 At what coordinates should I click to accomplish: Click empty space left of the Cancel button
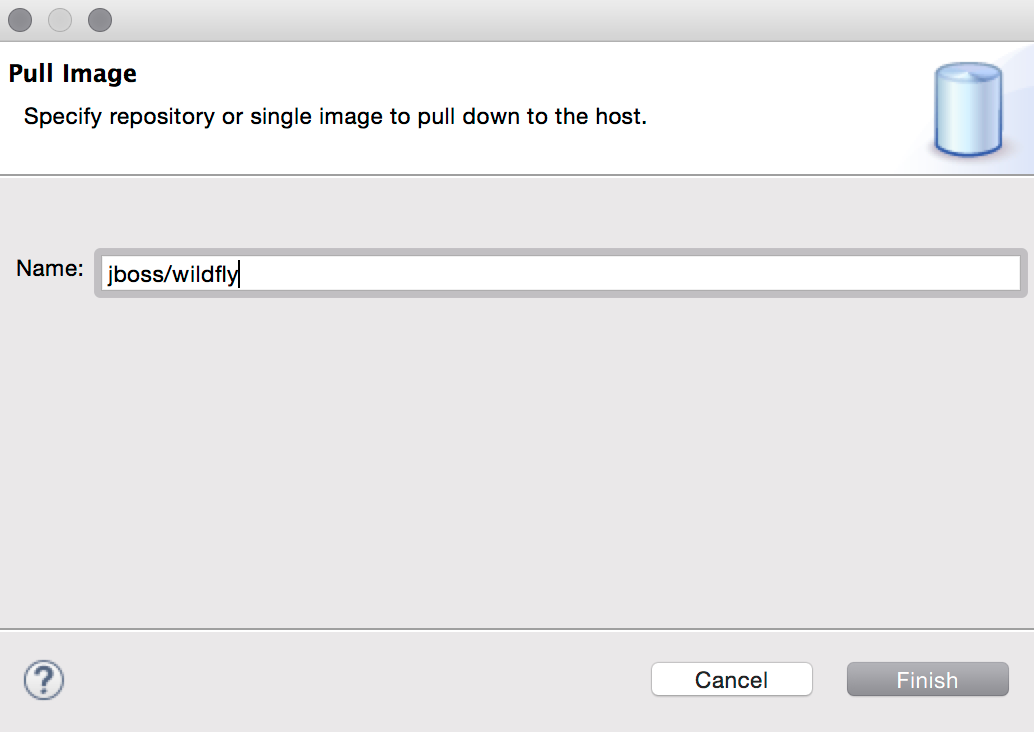[400, 680]
